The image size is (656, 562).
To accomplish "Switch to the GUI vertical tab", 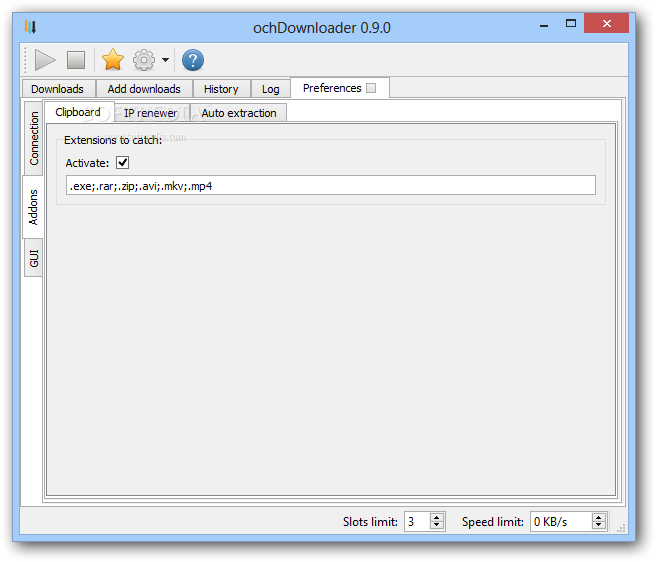I will (x=33, y=258).
